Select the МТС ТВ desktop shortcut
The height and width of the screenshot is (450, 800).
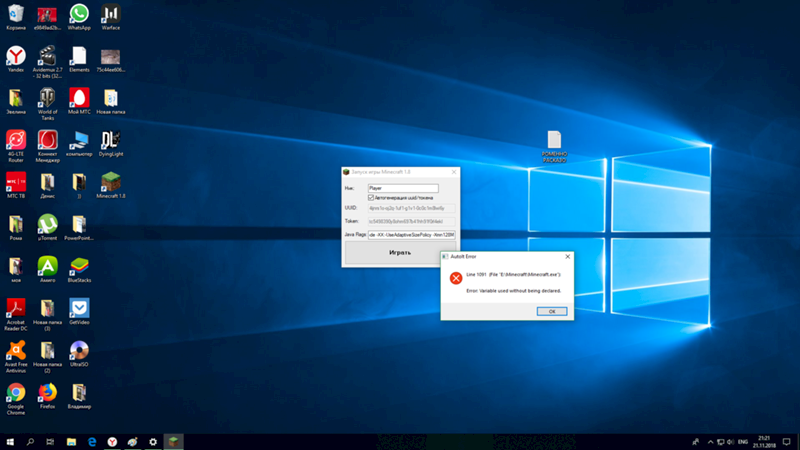(x=16, y=185)
